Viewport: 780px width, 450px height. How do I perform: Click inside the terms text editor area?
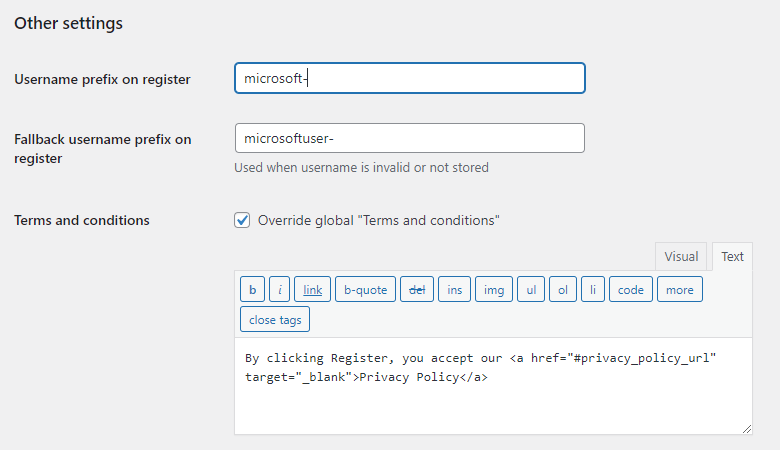click(493, 400)
